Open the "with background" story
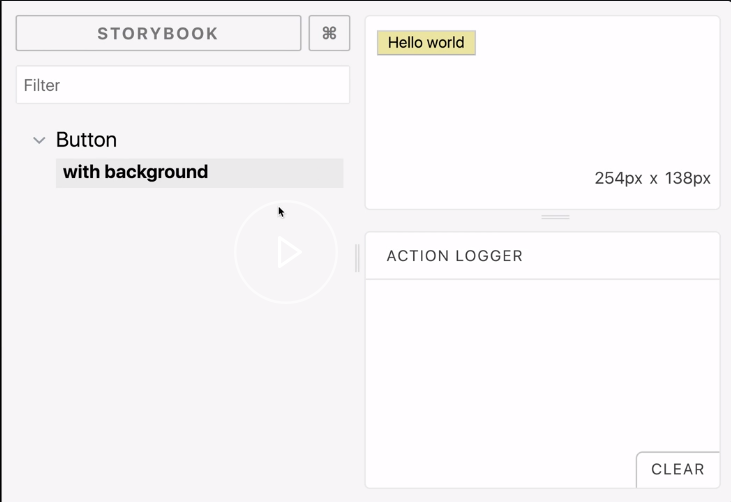731x502 pixels. (136, 172)
